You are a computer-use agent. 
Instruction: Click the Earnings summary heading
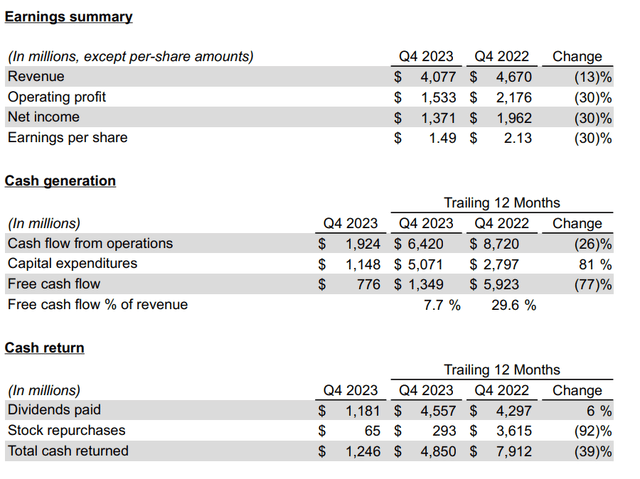68,17
